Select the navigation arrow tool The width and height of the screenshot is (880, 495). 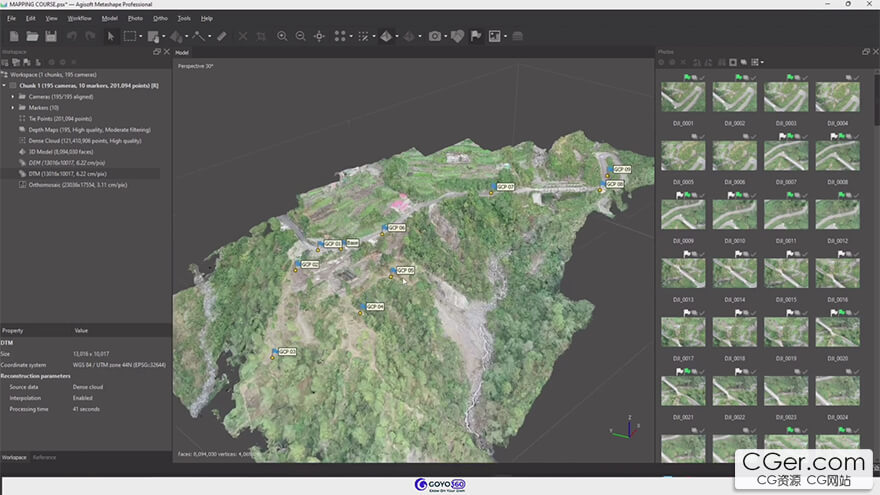click(111, 36)
